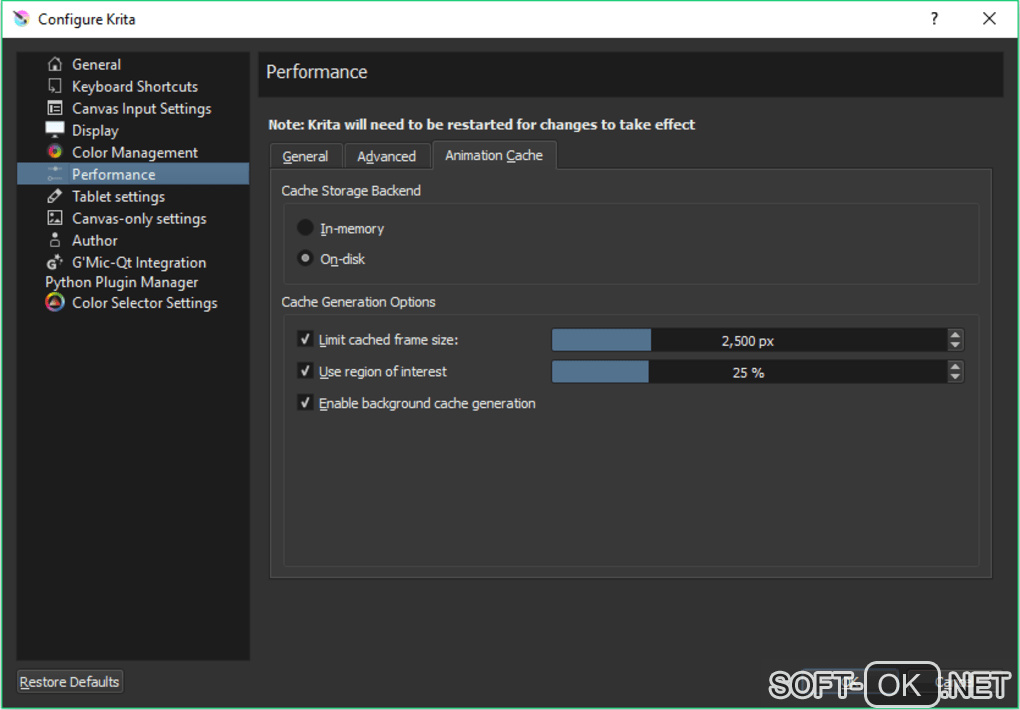Decrease region of interest percentage arrow
Viewport: 1020px width, 710px height.
pos(955,377)
